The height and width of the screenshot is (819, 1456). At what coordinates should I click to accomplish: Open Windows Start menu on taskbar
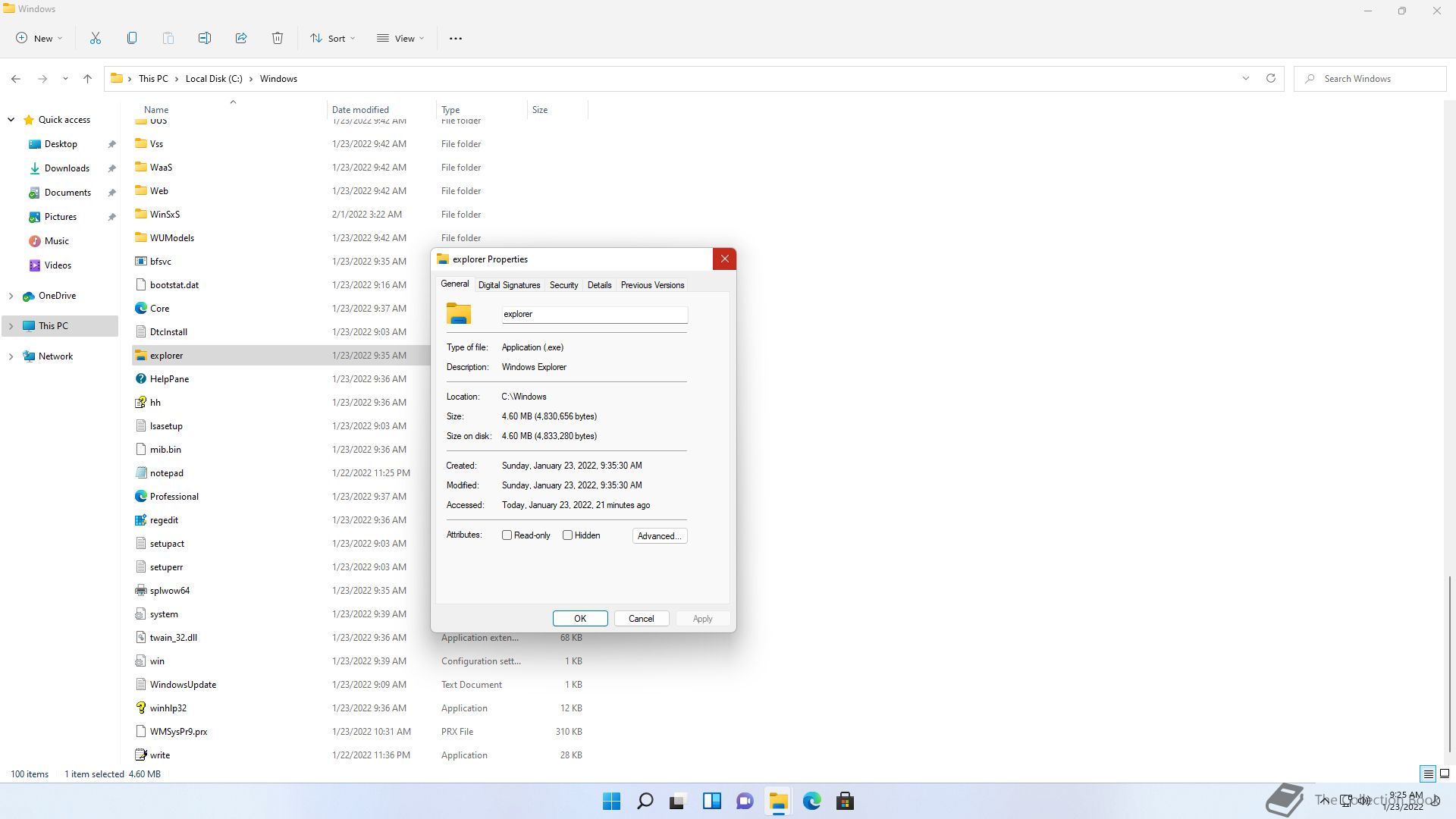pos(611,801)
